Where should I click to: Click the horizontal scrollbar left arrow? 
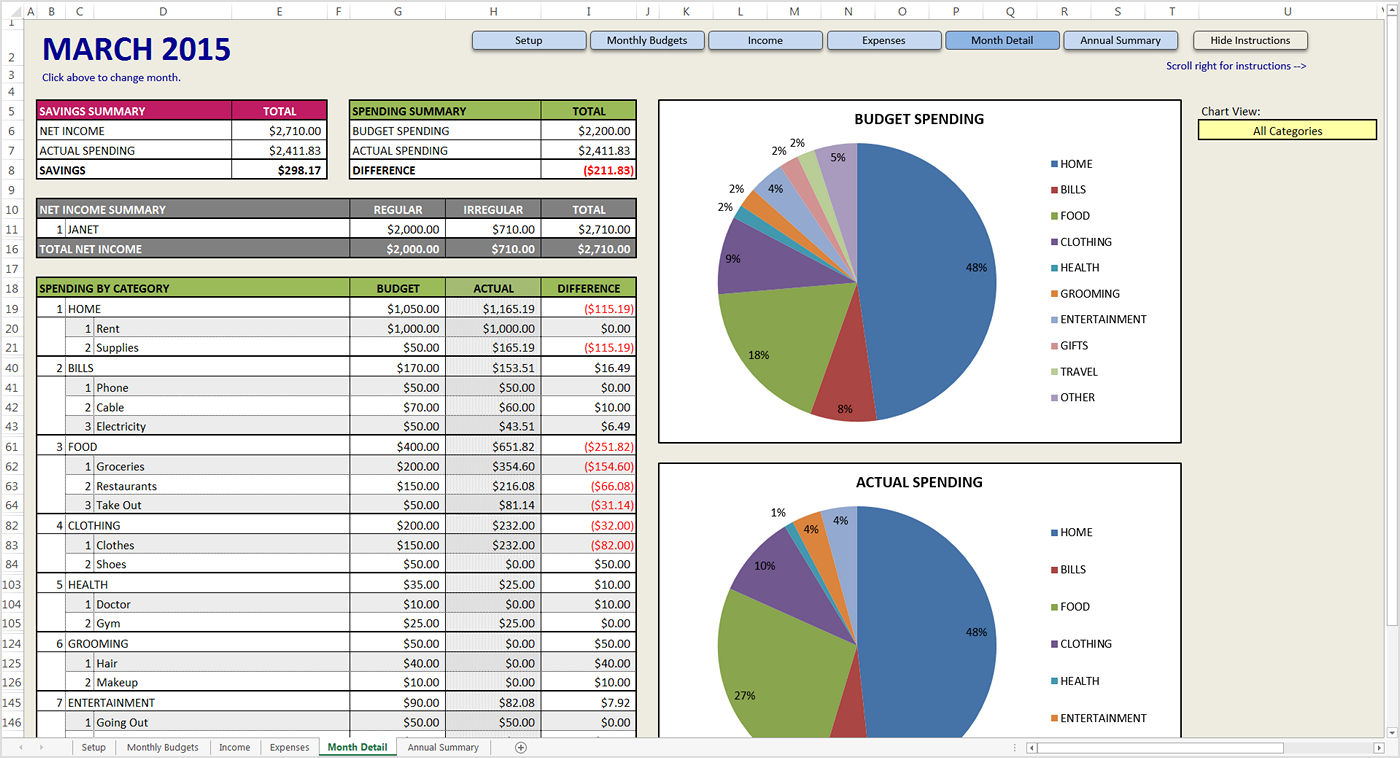[x=1032, y=748]
